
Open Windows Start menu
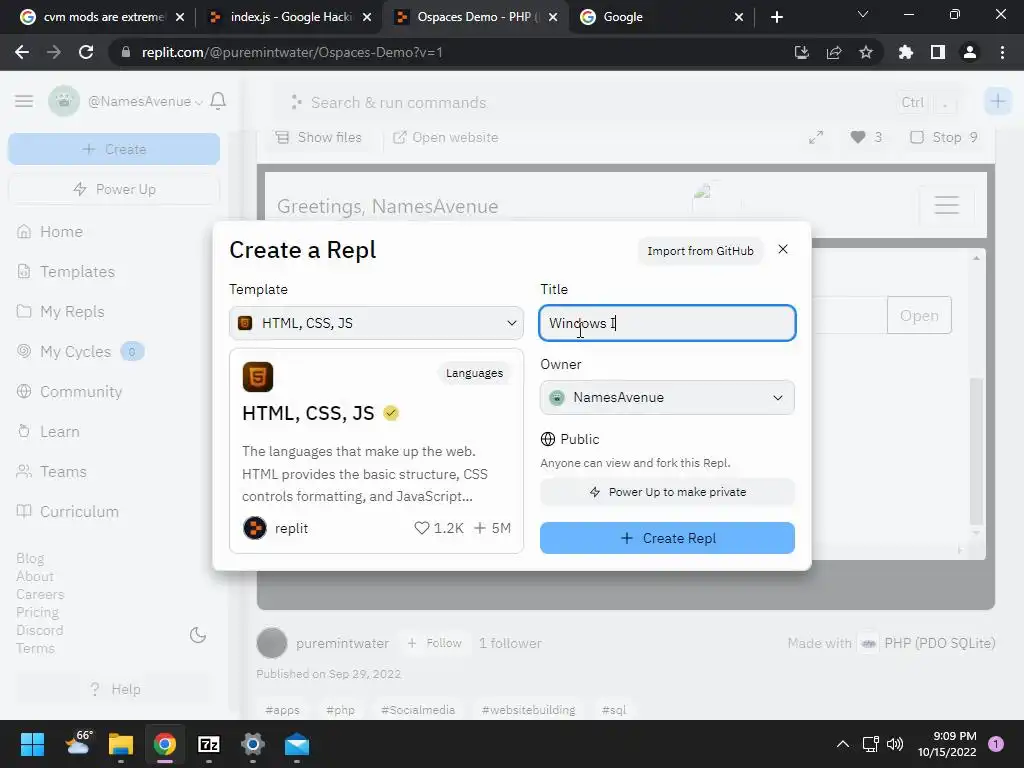coord(32,744)
